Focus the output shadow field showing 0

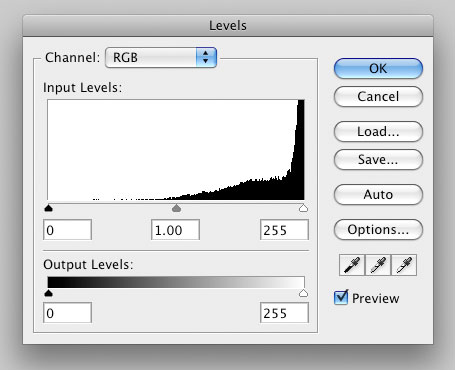(x=67, y=313)
